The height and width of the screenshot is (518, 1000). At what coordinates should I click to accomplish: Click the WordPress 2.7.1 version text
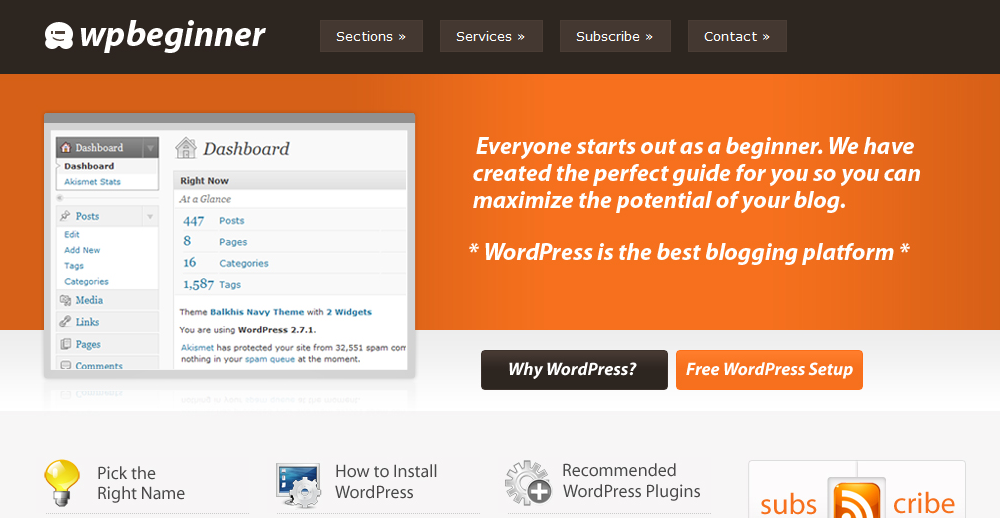coord(276,330)
